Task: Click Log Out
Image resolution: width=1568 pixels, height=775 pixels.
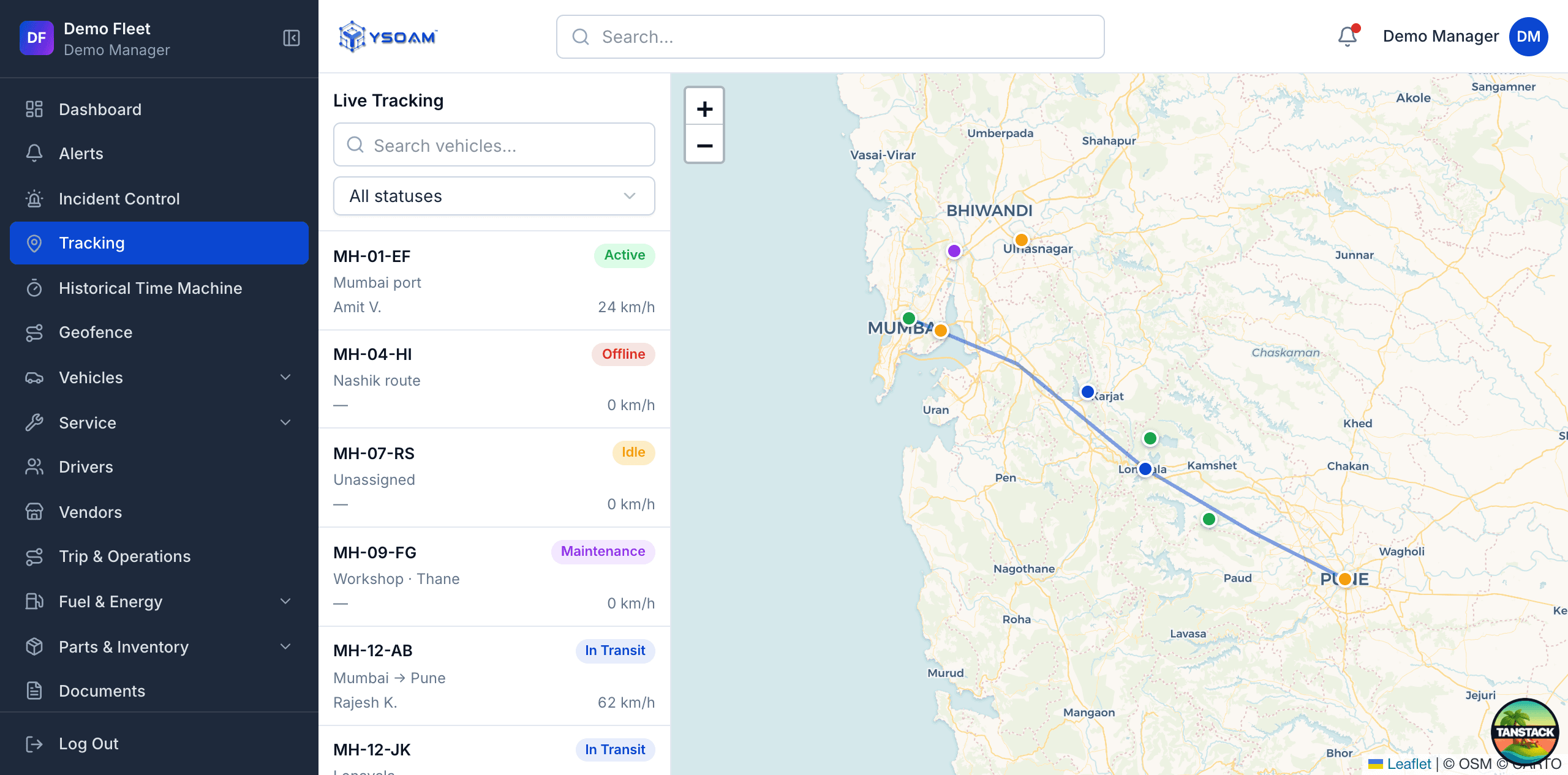Action: [159, 744]
